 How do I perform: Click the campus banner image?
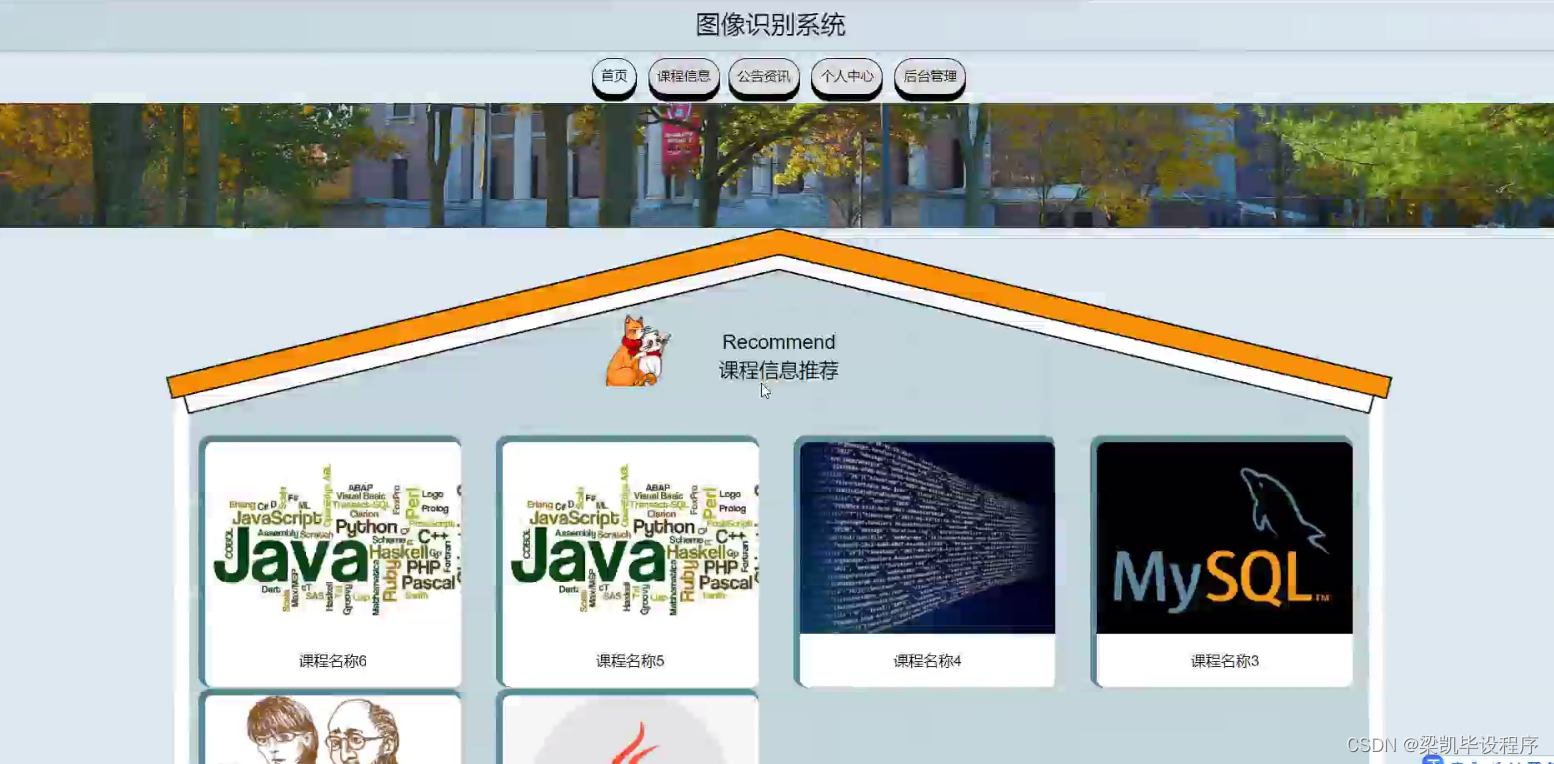tap(777, 163)
